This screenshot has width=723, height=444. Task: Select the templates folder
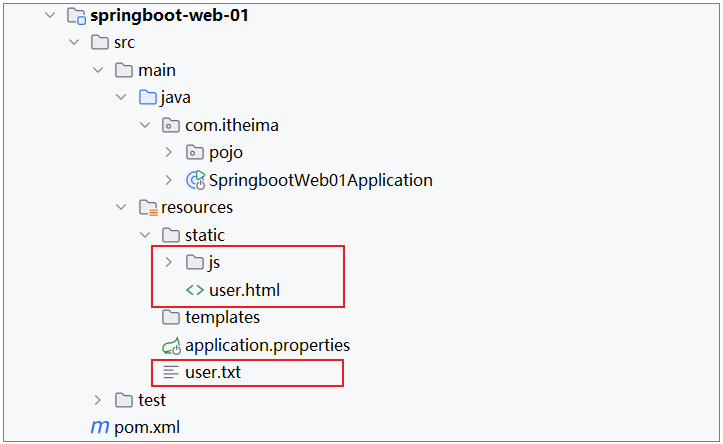click(x=222, y=317)
